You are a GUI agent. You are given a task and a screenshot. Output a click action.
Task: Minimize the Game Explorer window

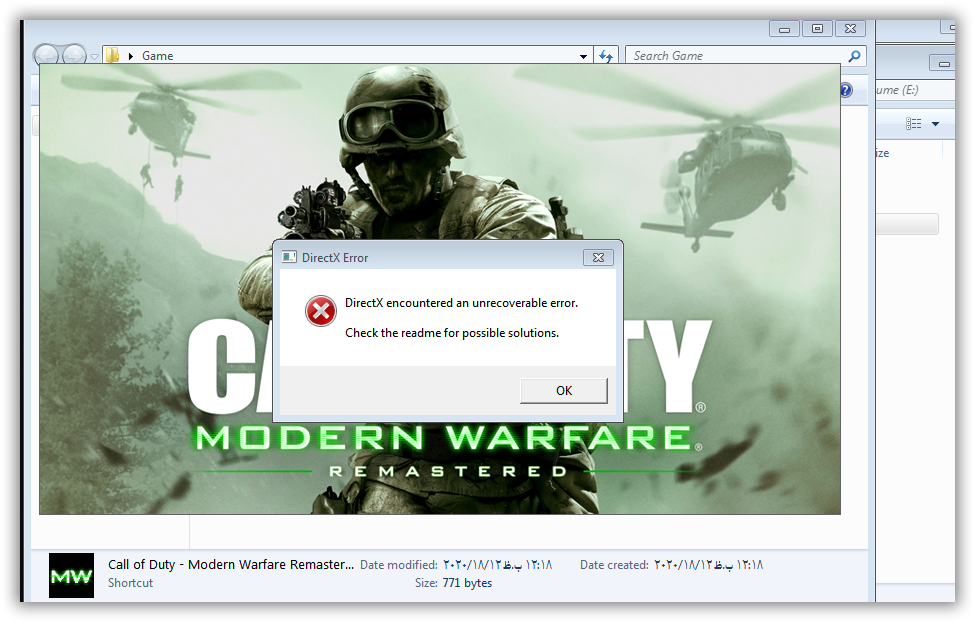point(784,29)
